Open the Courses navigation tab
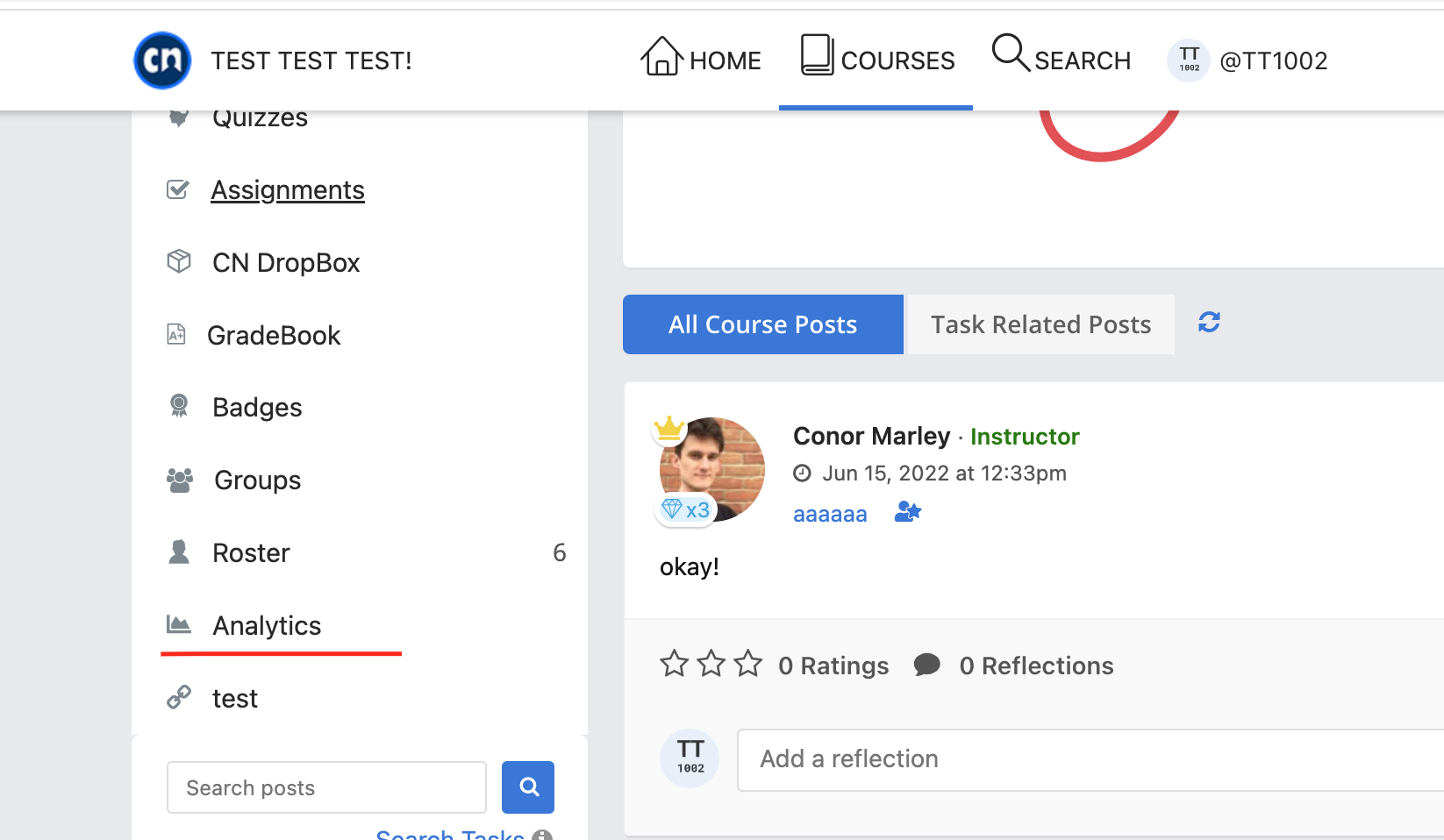 tap(876, 58)
